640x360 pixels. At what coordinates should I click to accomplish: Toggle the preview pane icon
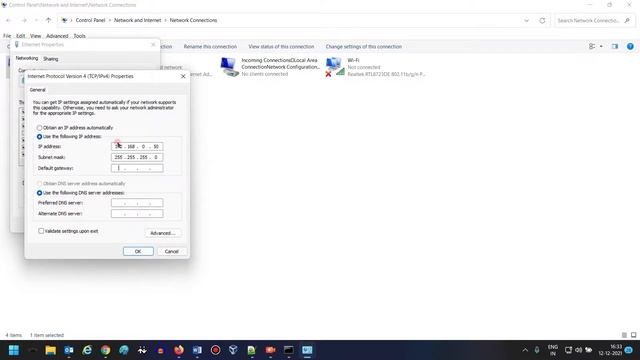point(615,47)
